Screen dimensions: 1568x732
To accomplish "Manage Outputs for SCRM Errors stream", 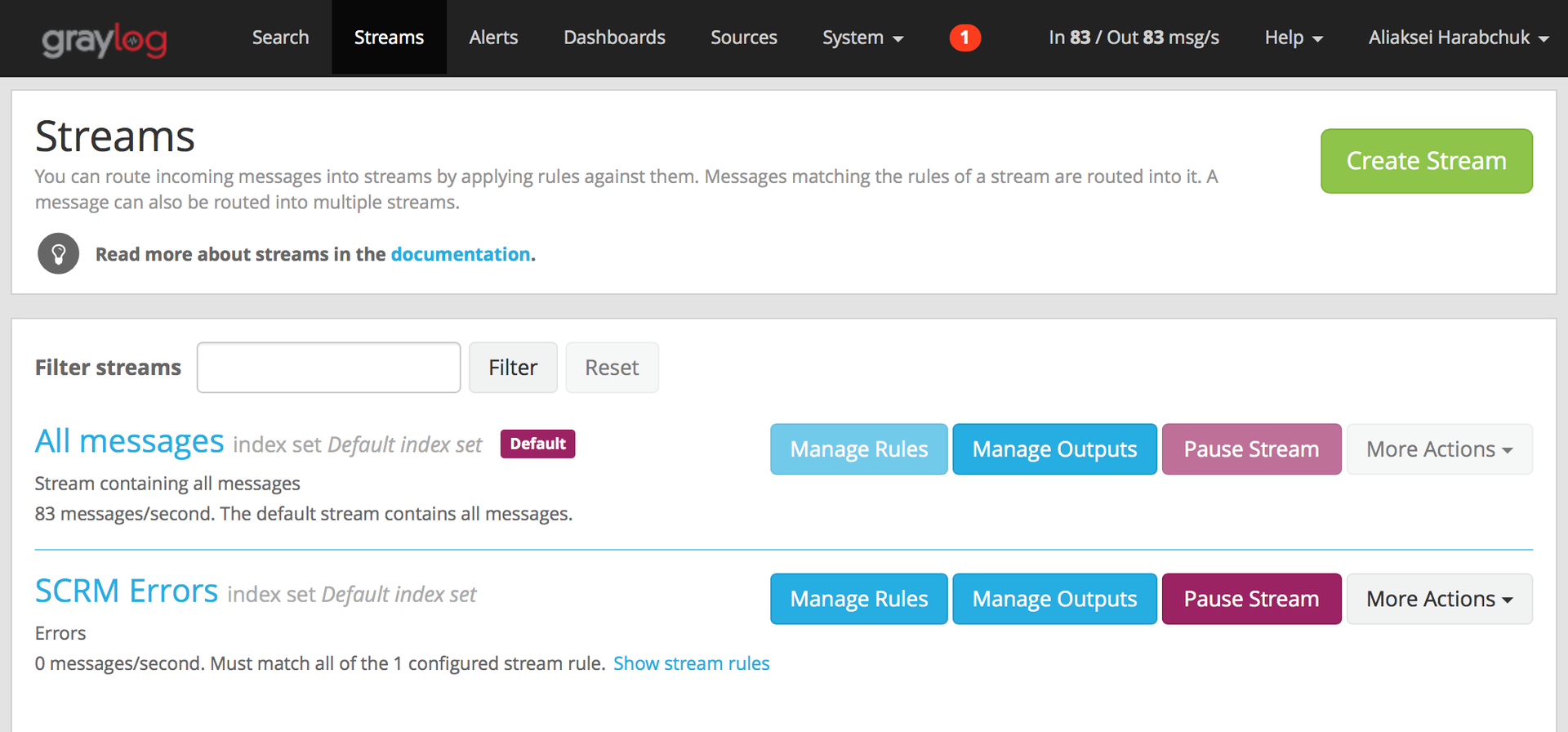I will pyautogui.click(x=1054, y=599).
